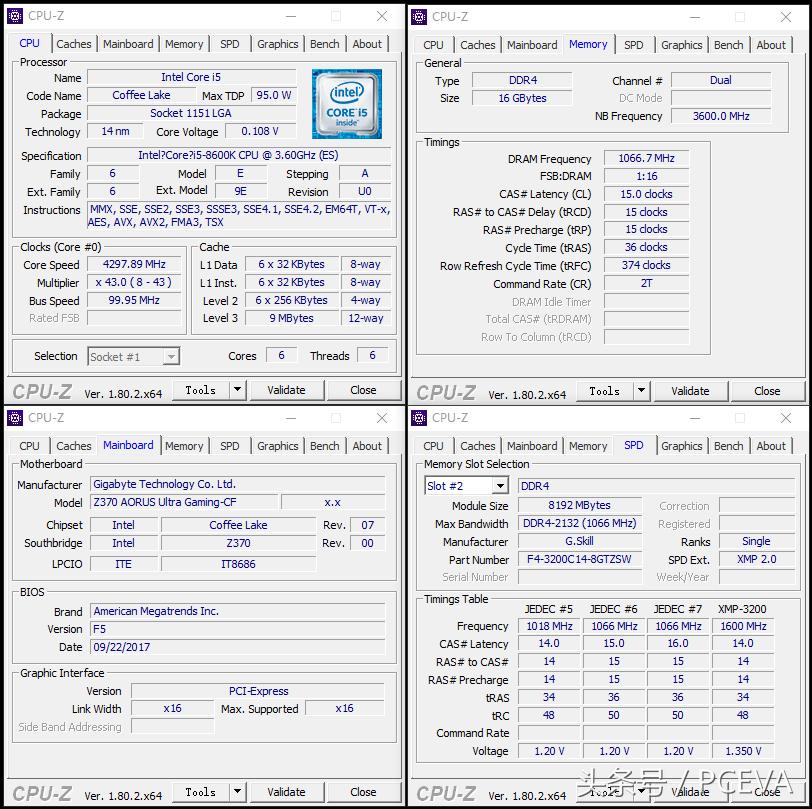Viewport: 812px width, 809px height.
Task: Open the SPD tab in the CPU window
Action: (x=229, y=43)
